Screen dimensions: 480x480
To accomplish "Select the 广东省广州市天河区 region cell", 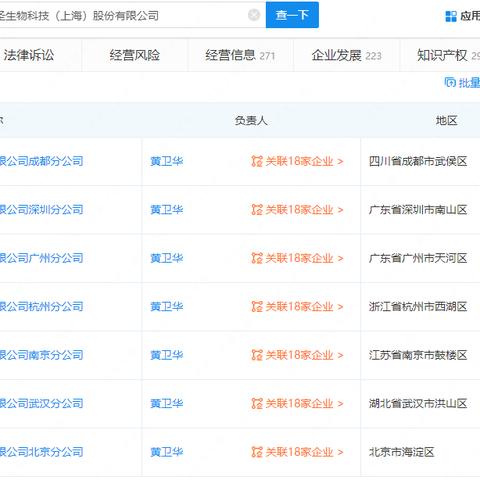I will pyautogui.click(x=418, y=258).
